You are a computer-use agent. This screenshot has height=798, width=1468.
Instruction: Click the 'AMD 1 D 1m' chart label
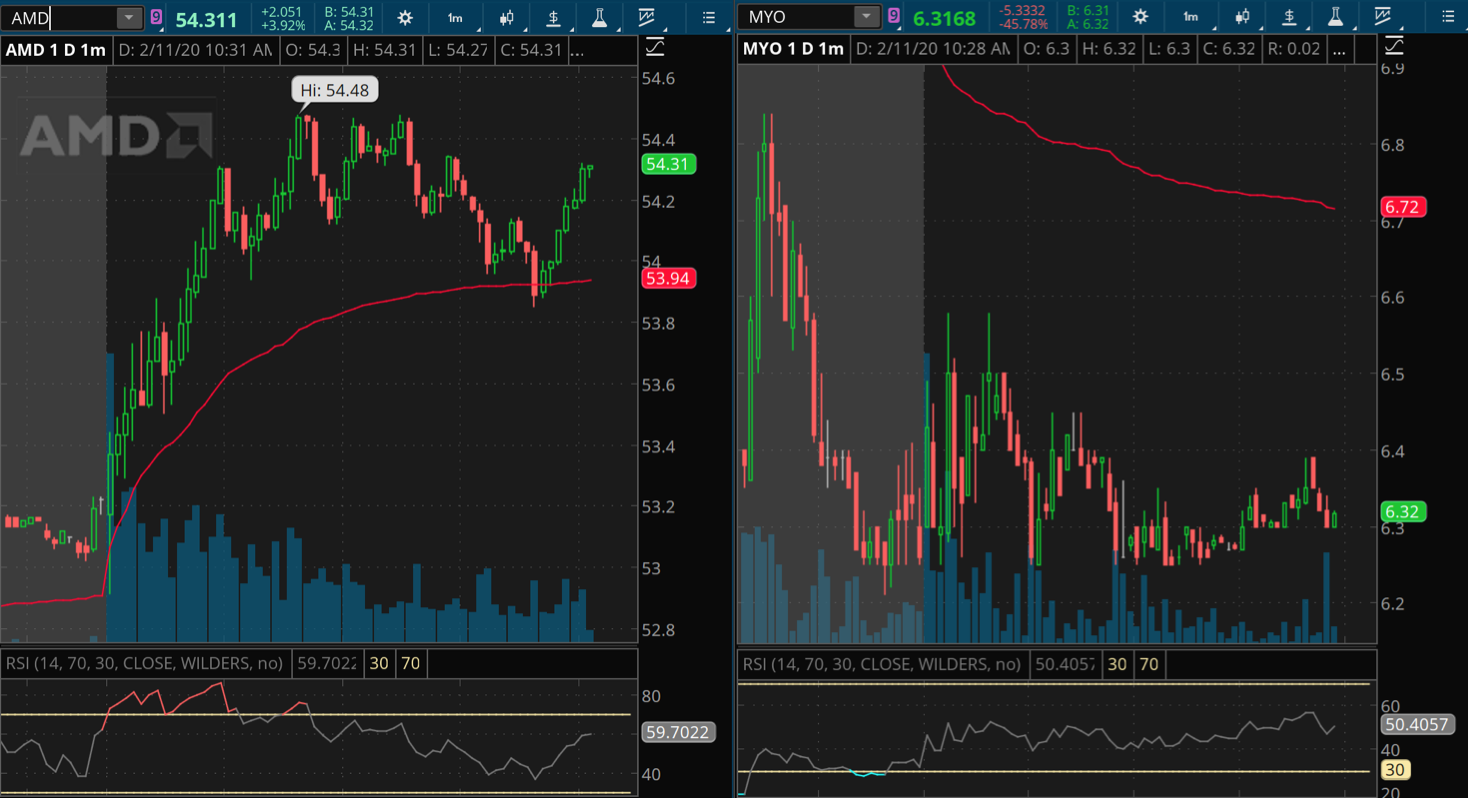click(x=56, y=50)
